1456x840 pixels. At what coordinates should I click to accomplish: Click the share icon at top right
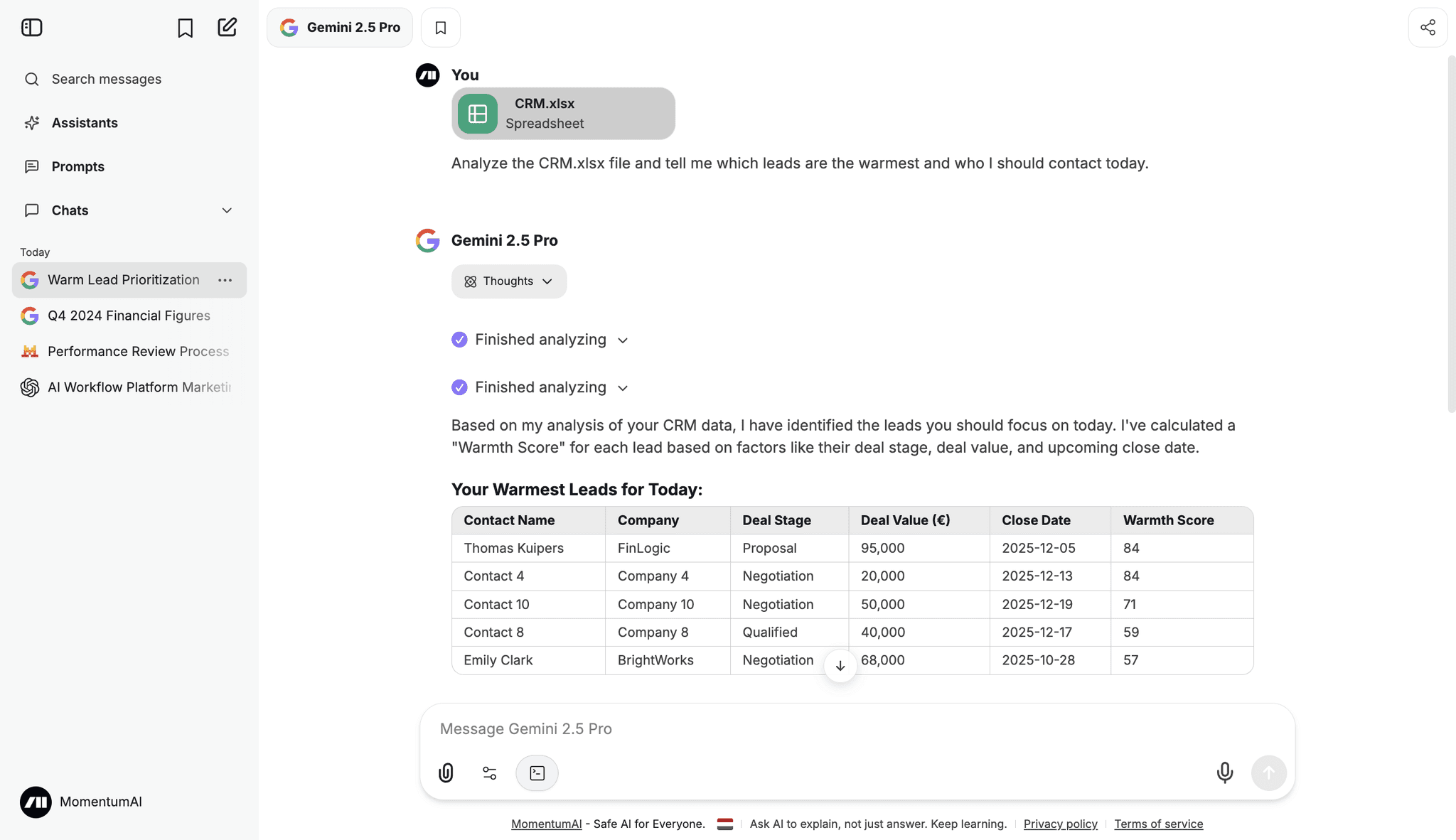point(1428,28)
